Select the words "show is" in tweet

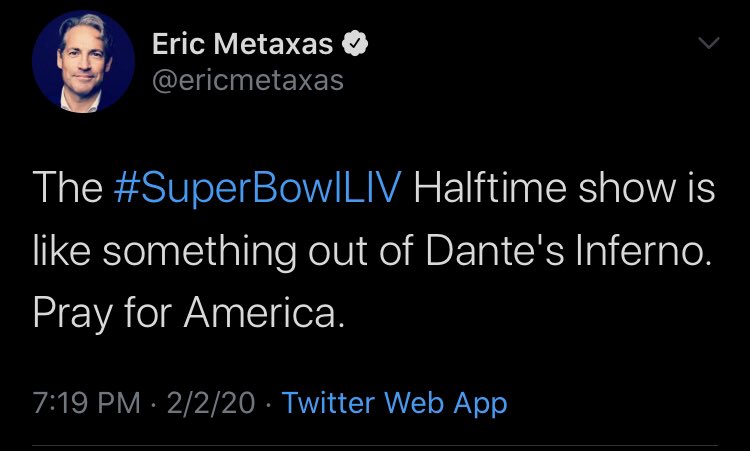(642, 188)
